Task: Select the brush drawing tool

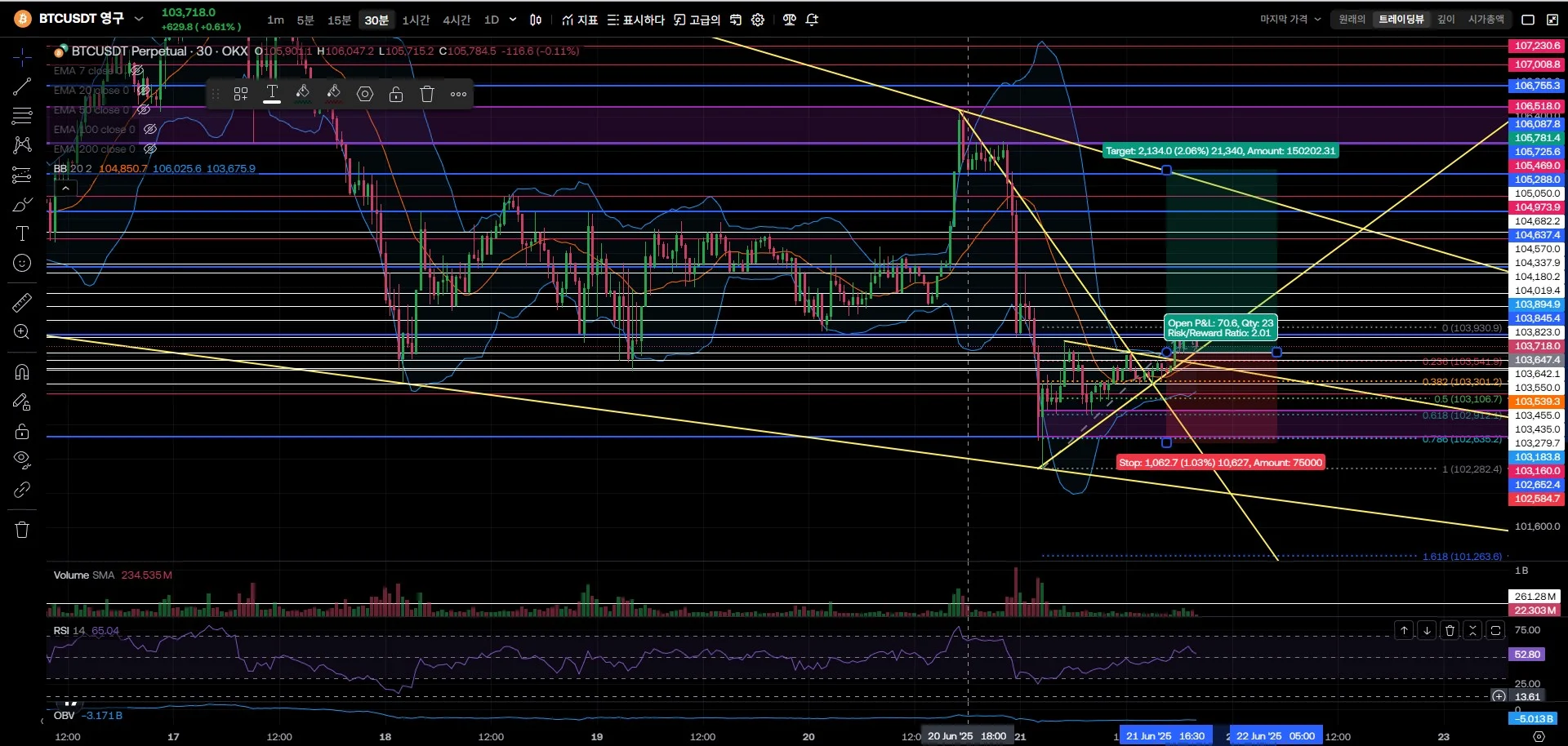Action: coord(22,204)
